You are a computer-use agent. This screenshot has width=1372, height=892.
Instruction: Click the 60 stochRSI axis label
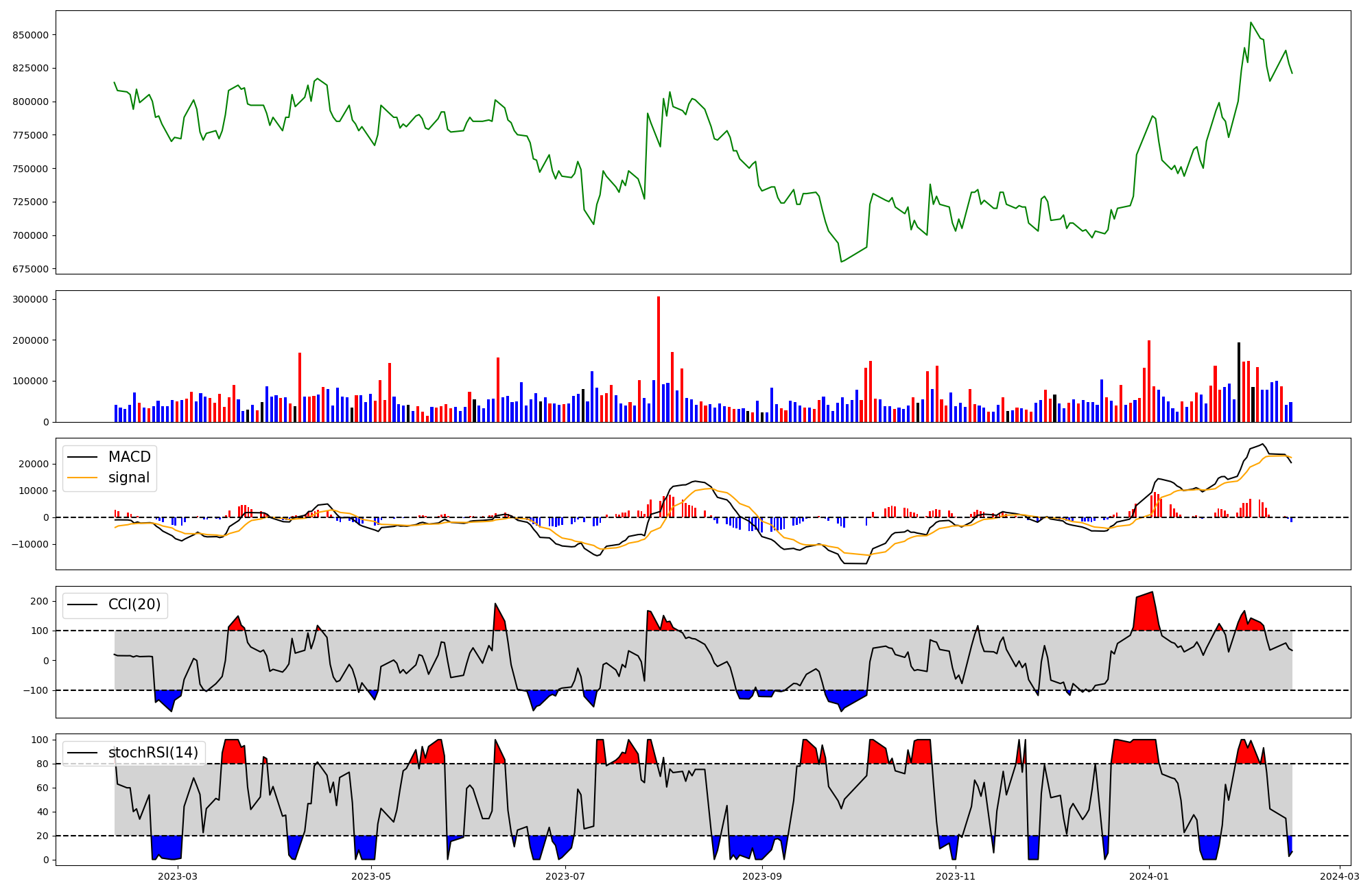point(43,788)
